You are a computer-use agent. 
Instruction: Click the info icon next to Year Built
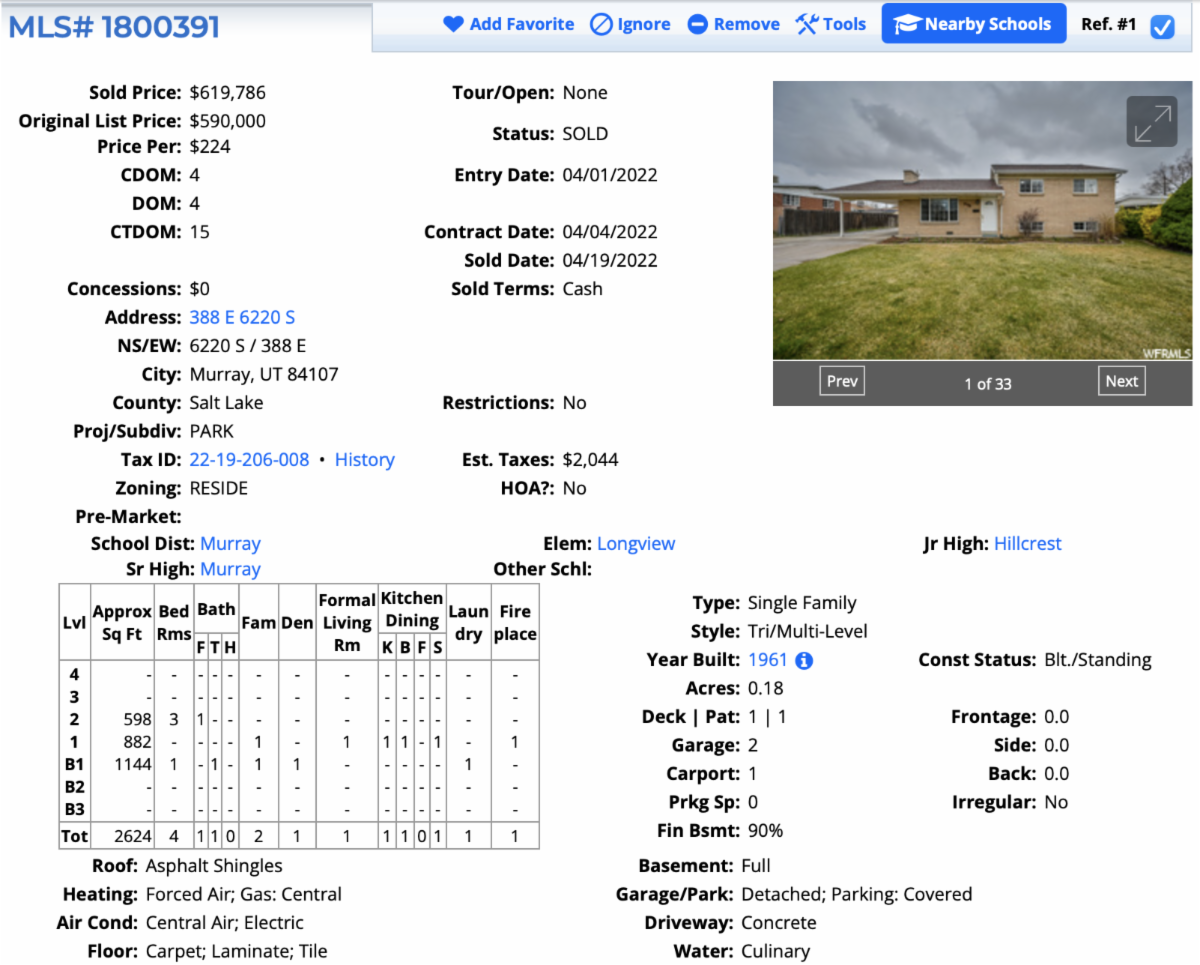click(805, 659)
